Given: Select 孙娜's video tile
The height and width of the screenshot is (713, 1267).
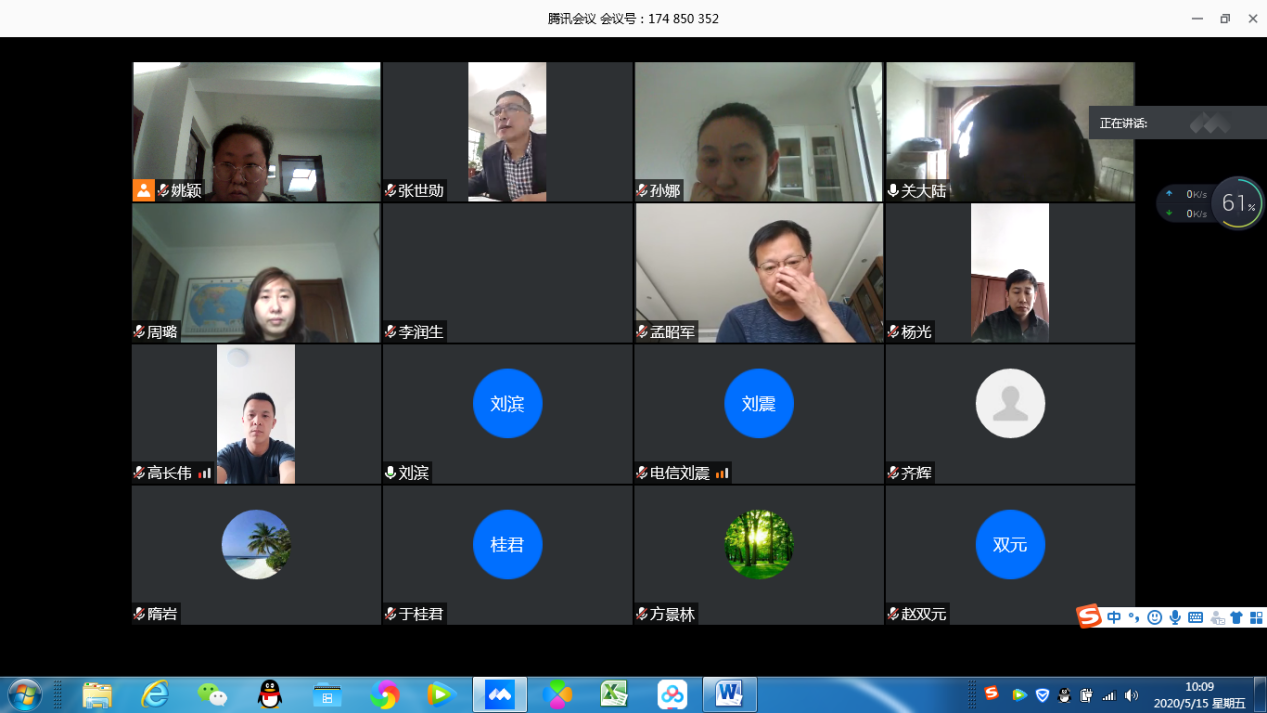Looking at the screenshot, I should pos(759,132).
